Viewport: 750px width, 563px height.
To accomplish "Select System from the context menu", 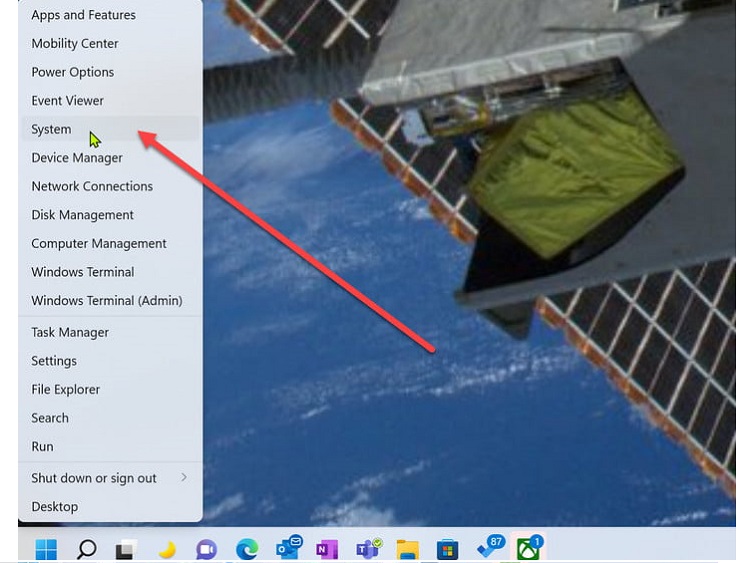I will (51, 129).
